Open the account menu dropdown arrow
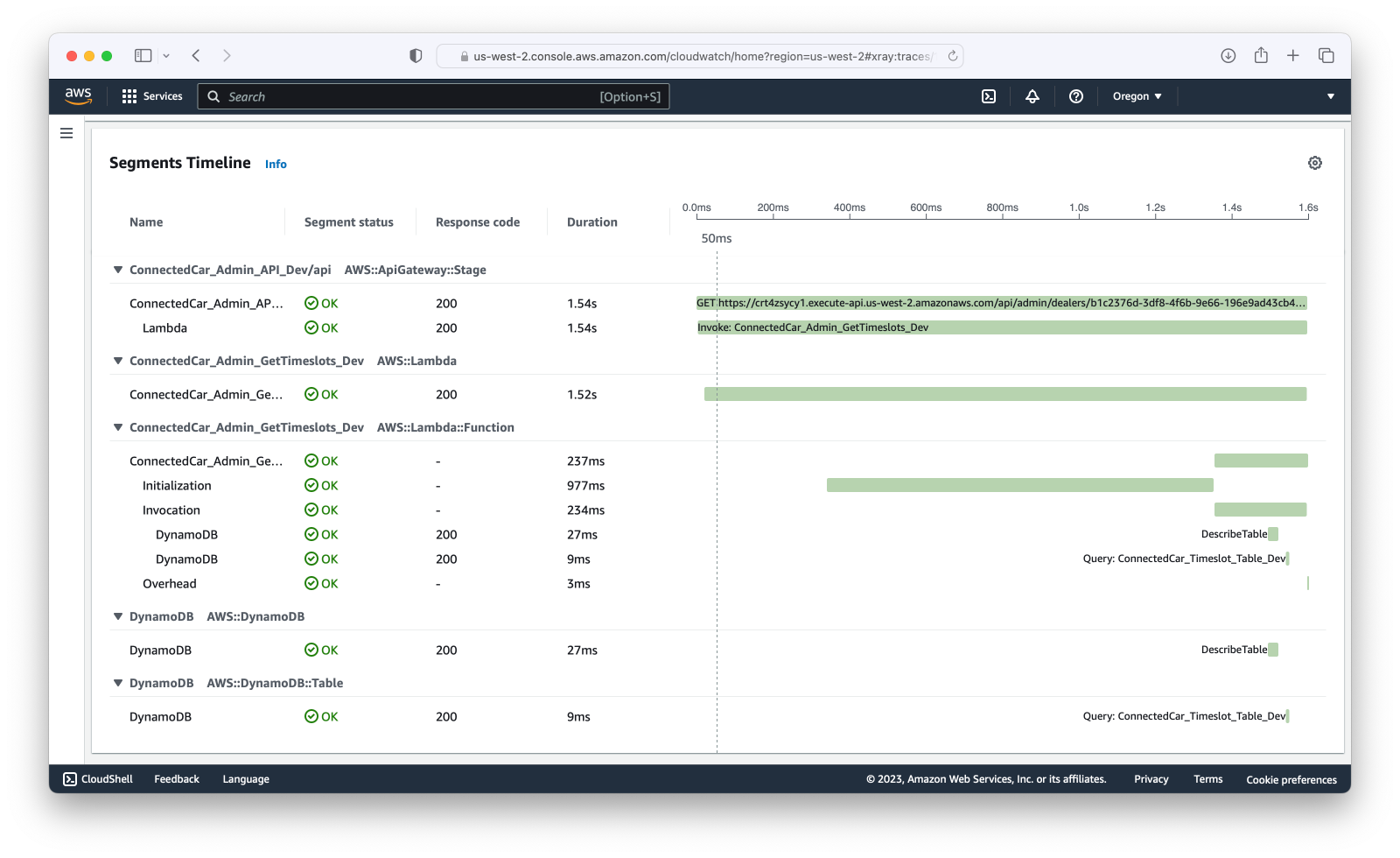 coord(1331,96)
